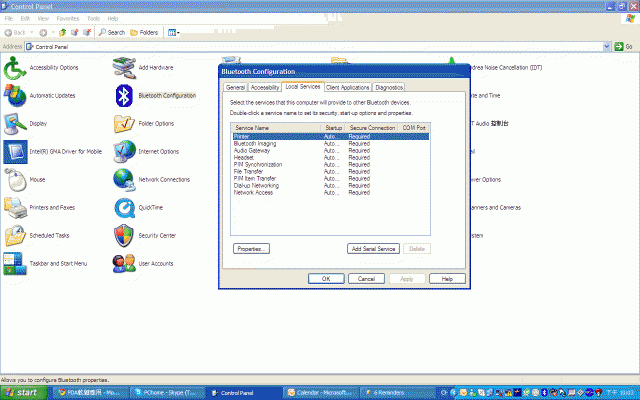Open Security Center shield icon
Screen dimensions: 640x400
point(124,236)
